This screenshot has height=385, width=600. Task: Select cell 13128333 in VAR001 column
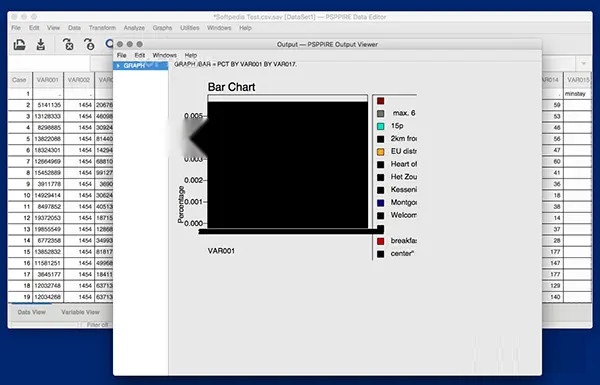point(48,116)
